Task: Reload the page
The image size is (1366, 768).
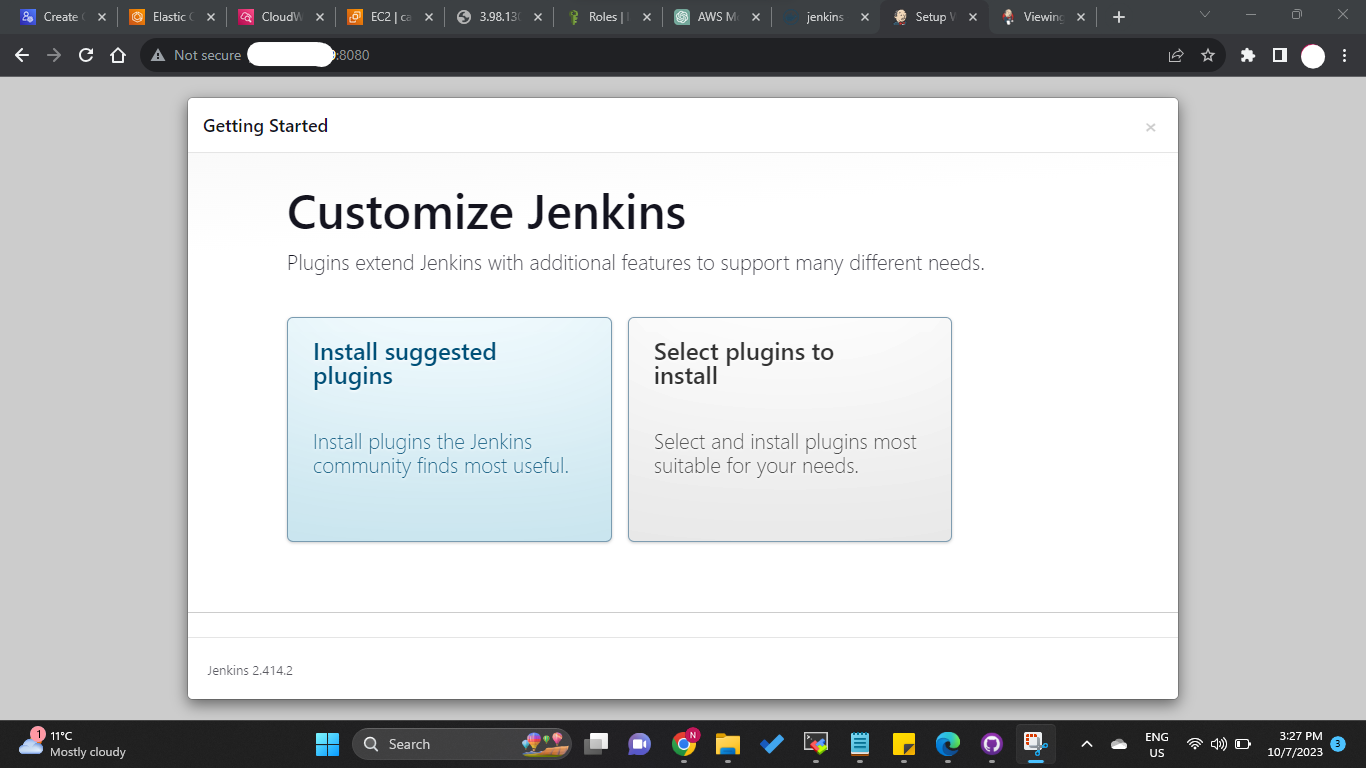Action: pyautogui.click(x=85, y=55)
